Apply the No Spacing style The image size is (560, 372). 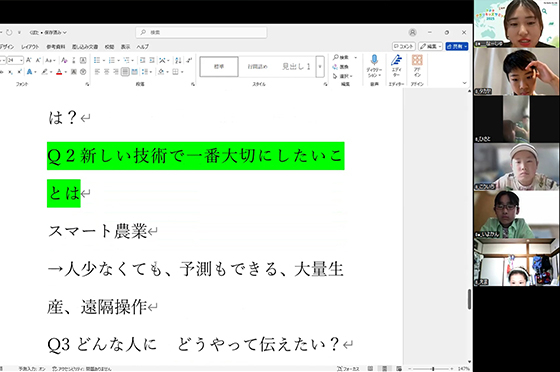tap(258, 66)
